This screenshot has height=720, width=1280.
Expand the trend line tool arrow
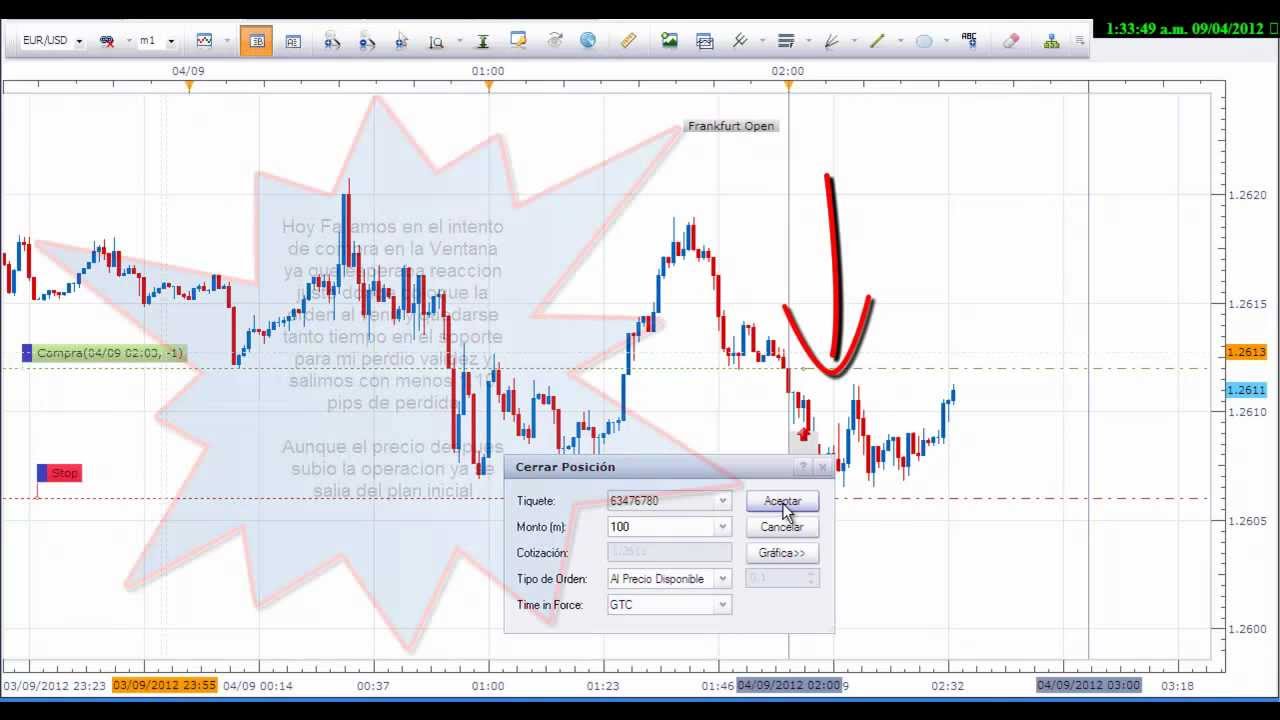(x=900, y=41)
